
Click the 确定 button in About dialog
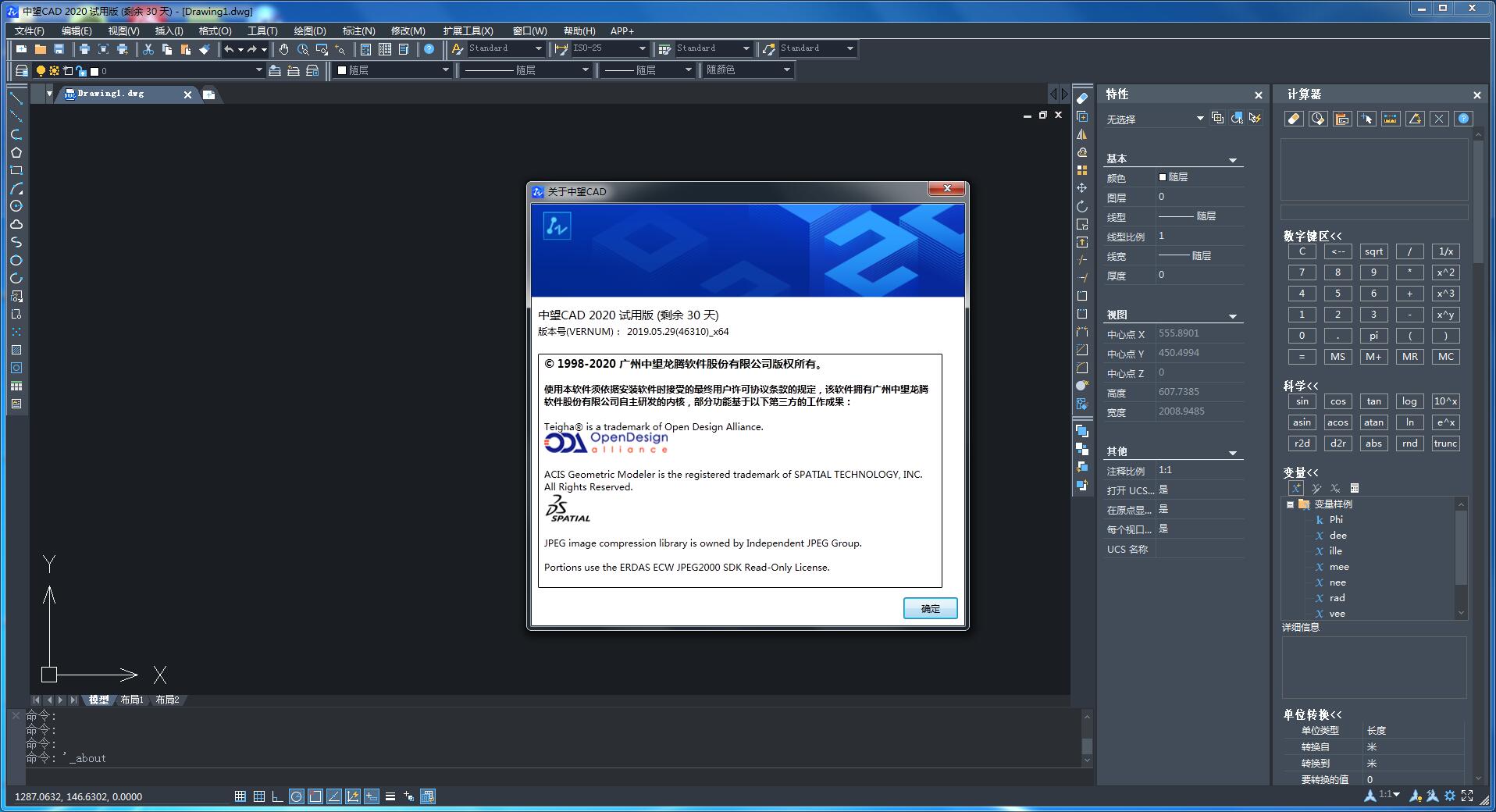pyautogui.click(x=929, y=608)
